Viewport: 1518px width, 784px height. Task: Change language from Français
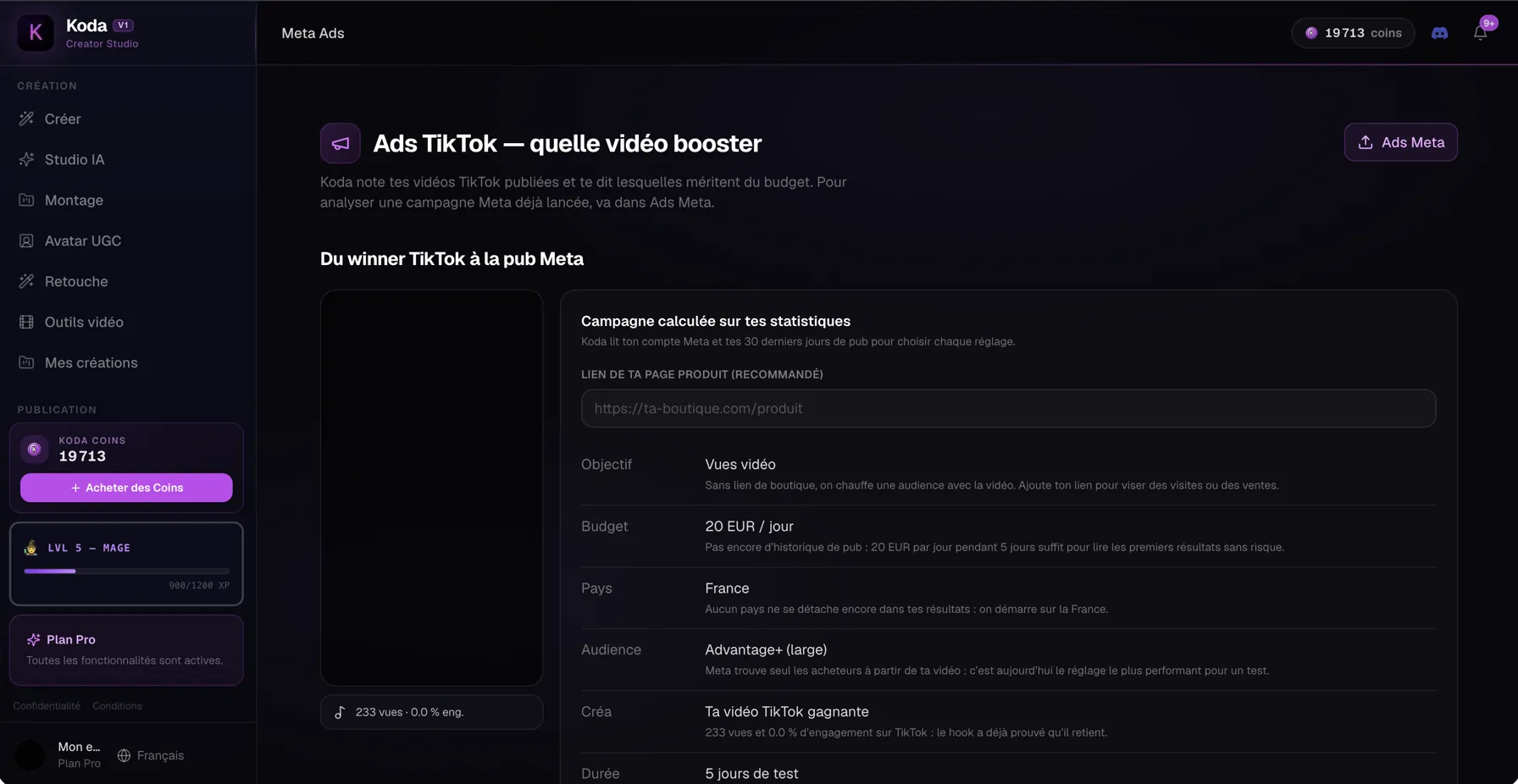click(x=151, y=755)
